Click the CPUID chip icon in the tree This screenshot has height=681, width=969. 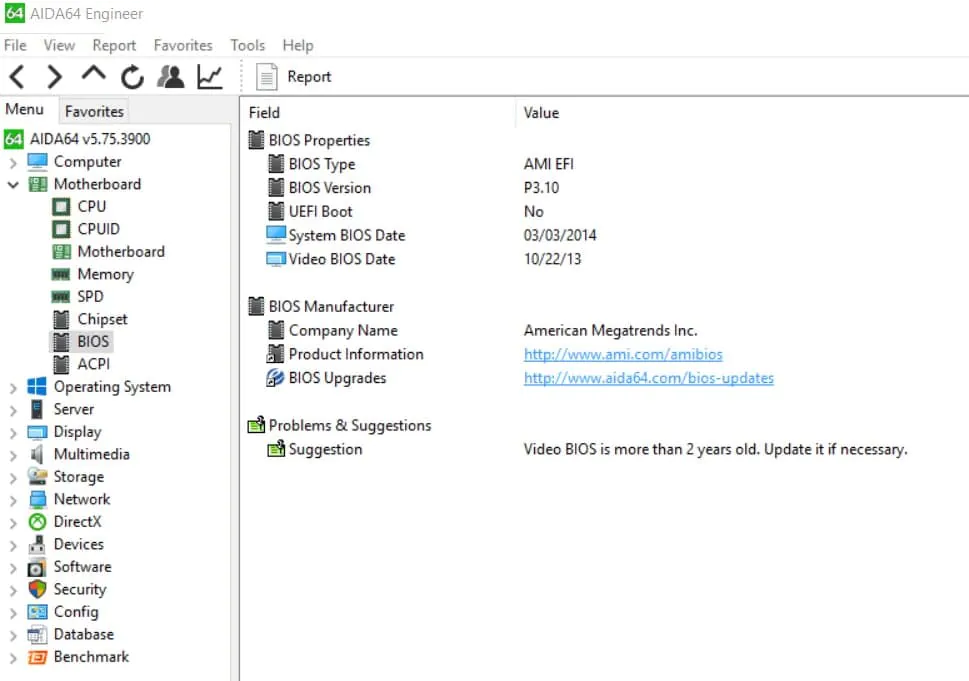tap(61, 229)
